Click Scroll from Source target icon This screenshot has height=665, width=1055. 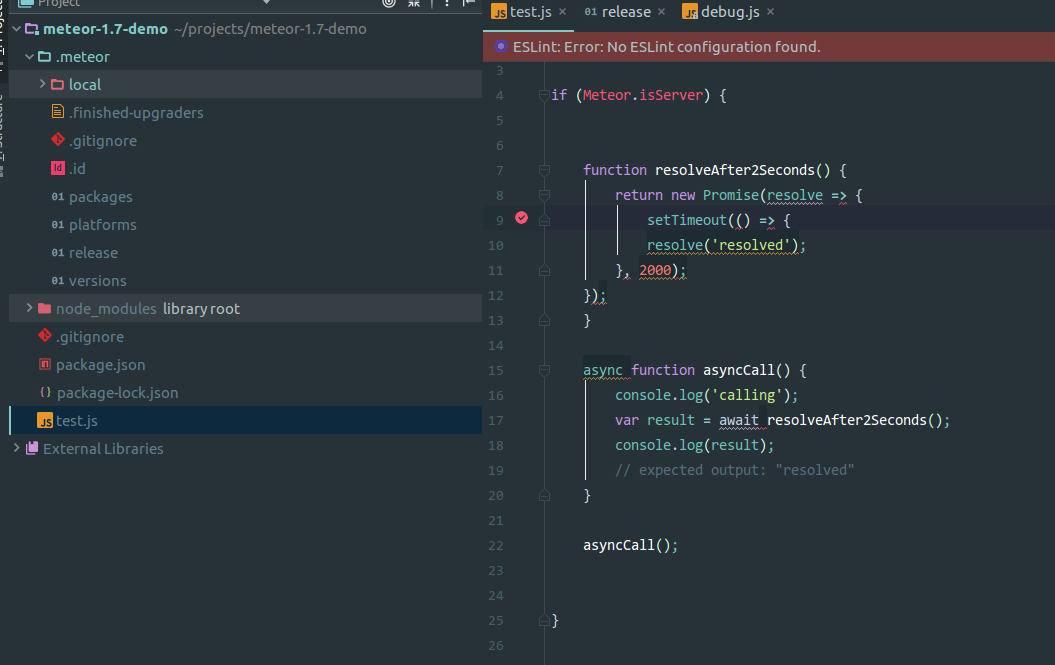[x=388, y=3]
